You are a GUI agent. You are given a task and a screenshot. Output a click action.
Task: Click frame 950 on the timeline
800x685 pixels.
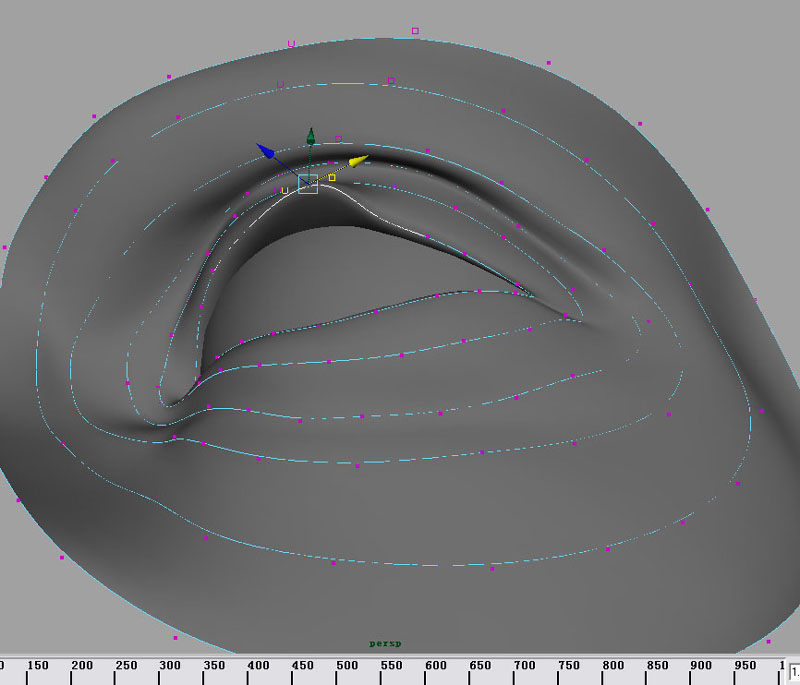pyautogui.click(x=745, y=666)
